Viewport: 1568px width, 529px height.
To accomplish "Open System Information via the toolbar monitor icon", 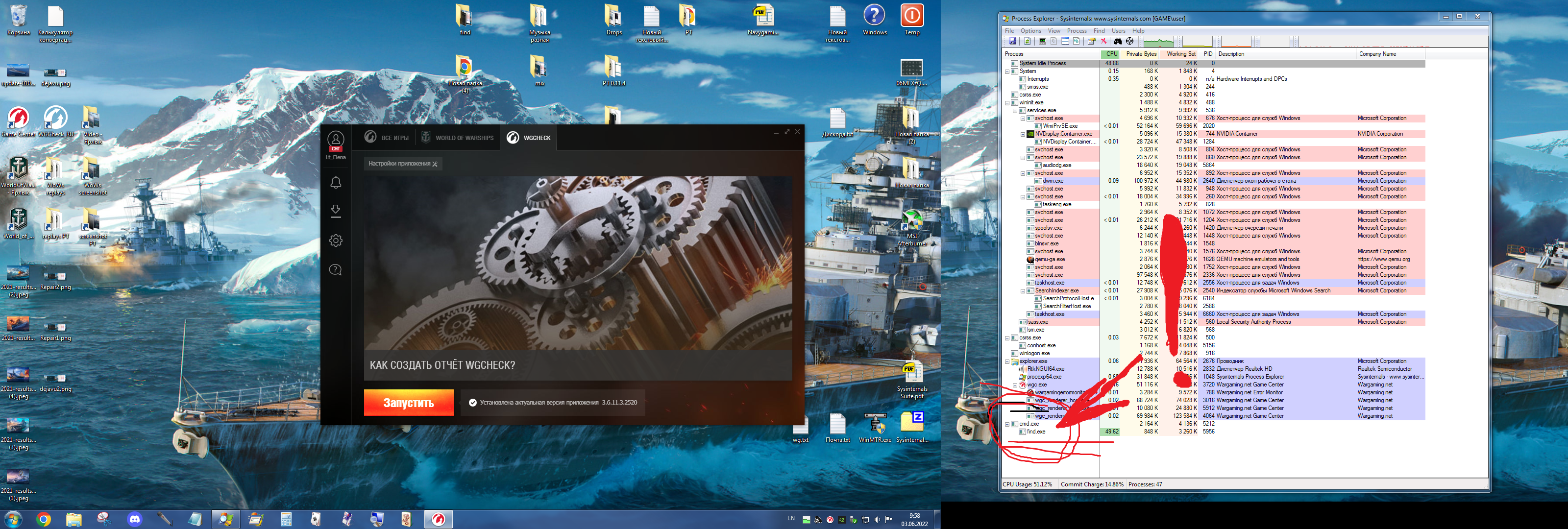I will point(1043,42).
